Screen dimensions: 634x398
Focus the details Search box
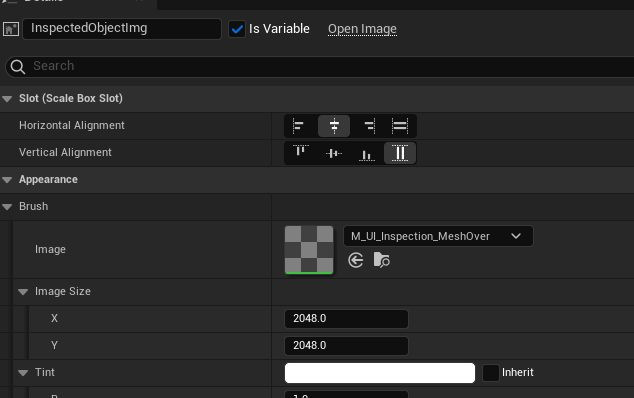click(x=319, y=67)
